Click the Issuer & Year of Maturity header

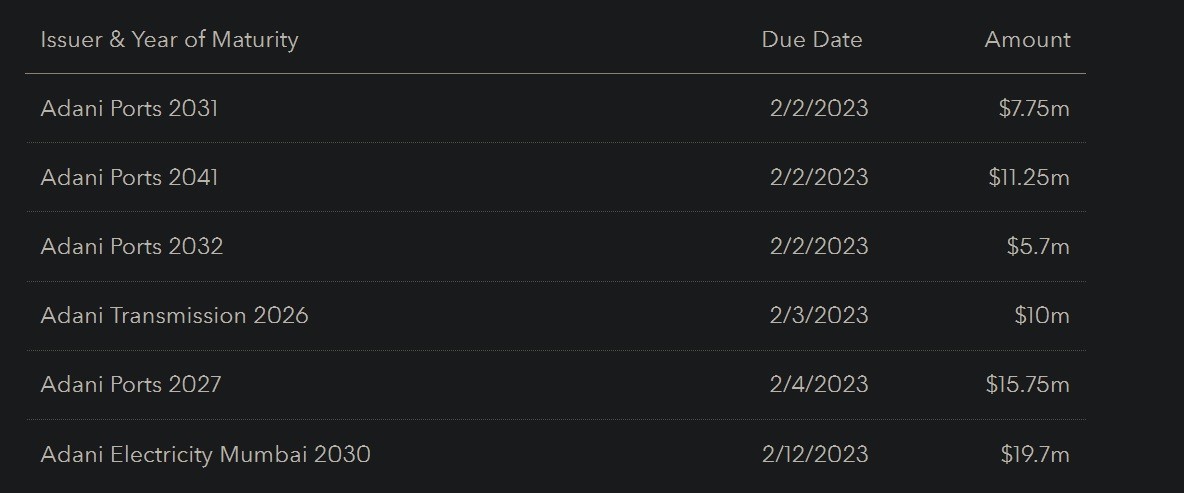tap(169, 40)
